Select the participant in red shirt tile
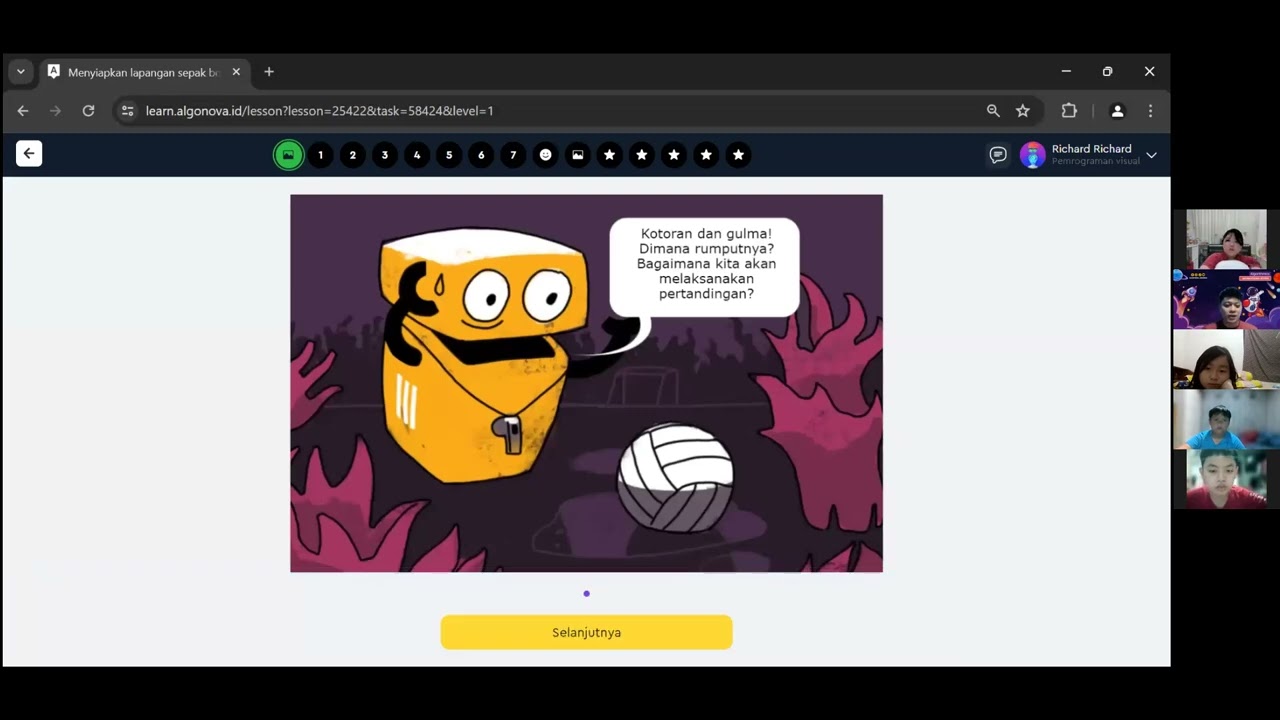Viewport: 1280px width, 720px height. [1226, 479]
